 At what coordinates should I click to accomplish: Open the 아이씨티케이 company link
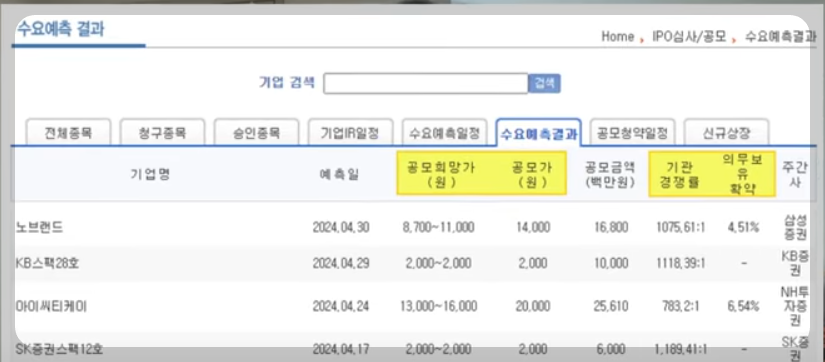pyautogui.click(x=51, y=306)
